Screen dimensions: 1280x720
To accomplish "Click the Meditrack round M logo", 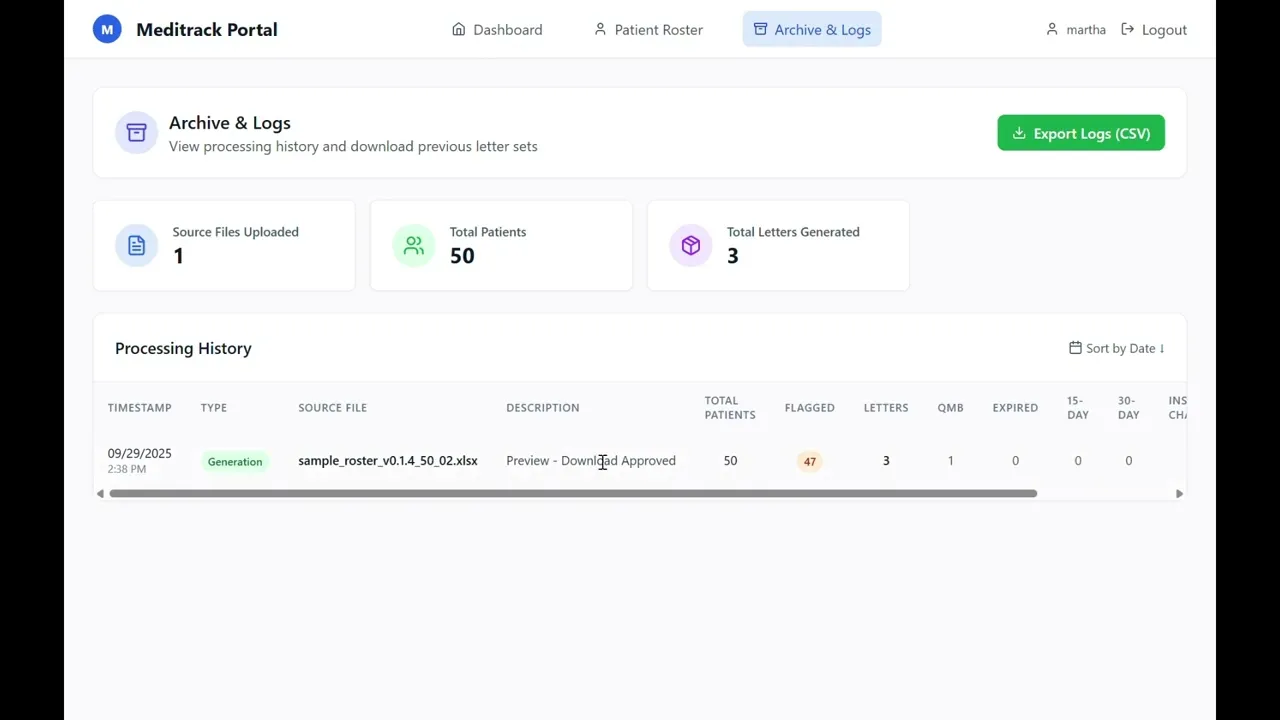I will pyautogui.click(x=107, y=30).
